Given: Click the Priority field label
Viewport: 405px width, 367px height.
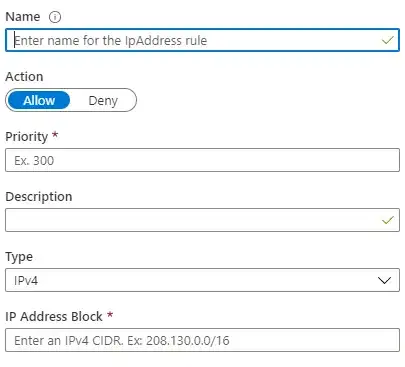Looking at the screenshot, I should coord(27,137).
